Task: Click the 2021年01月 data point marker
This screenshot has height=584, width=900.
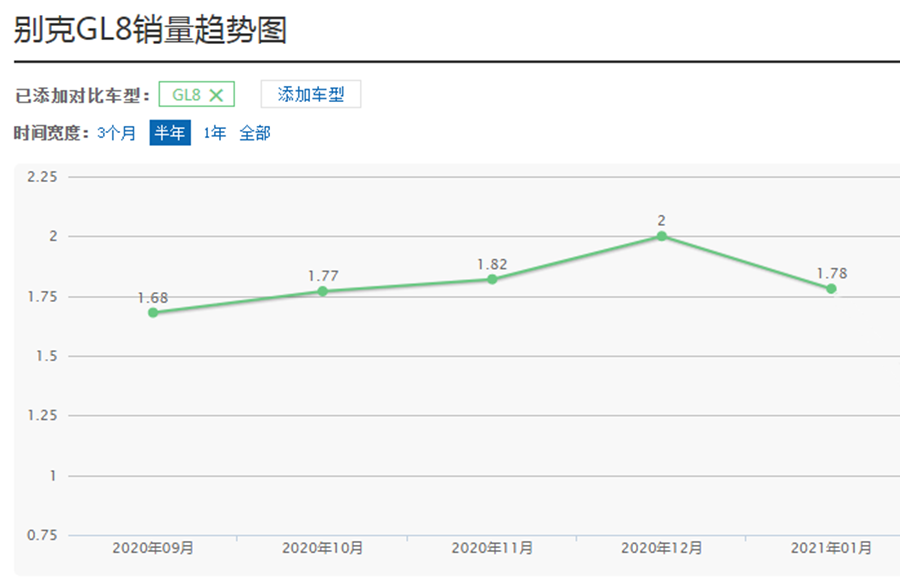Action: pyautogui.click(x=831, y=289)
